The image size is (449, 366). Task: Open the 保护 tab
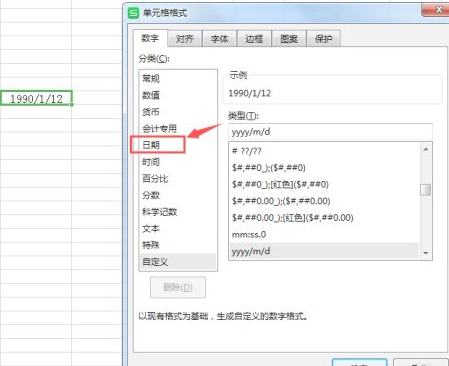pyautogui.click(x=323, y=39)
